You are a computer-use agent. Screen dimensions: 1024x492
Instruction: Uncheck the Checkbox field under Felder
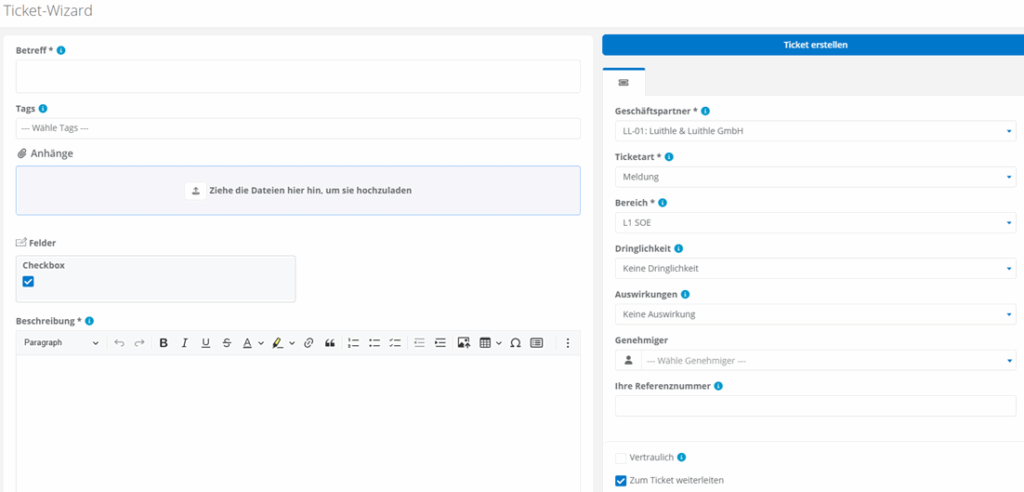[x=28, y=282]
